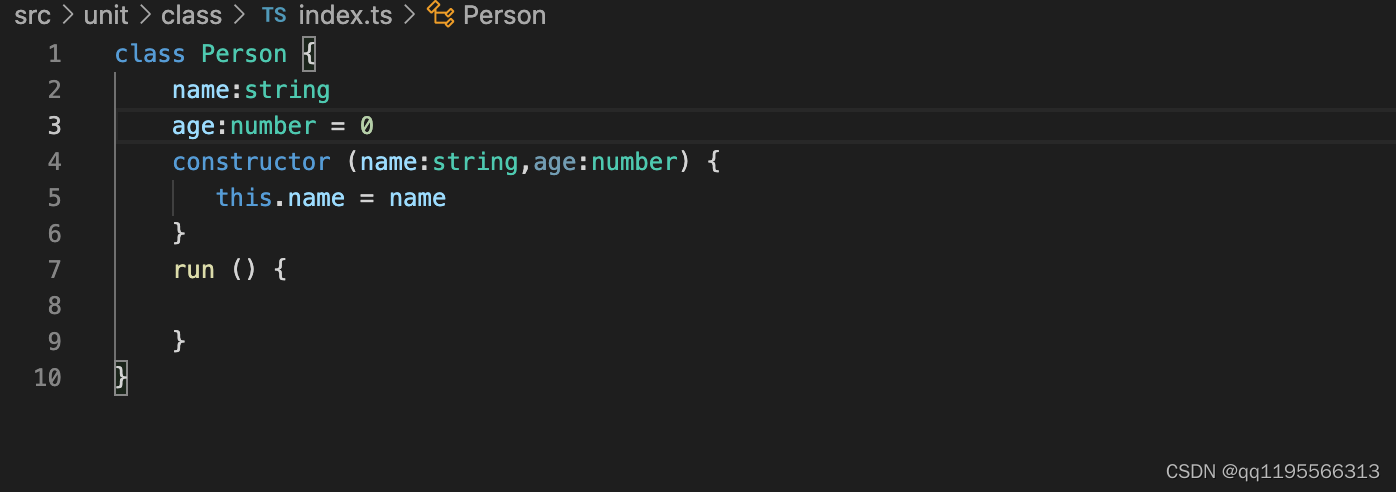Select the unit breadcrumb segment
Image resolution: width=1396 pixels, height=492 pixels.
point(106,16)
